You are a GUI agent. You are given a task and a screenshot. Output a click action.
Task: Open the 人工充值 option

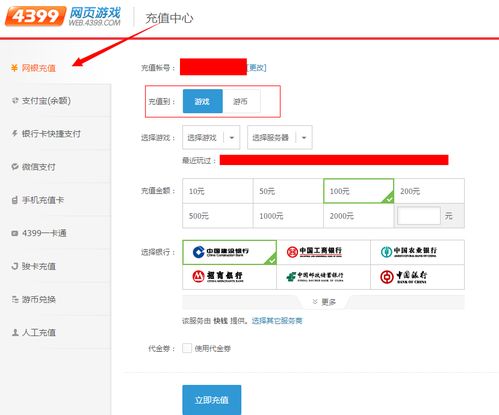55,332
